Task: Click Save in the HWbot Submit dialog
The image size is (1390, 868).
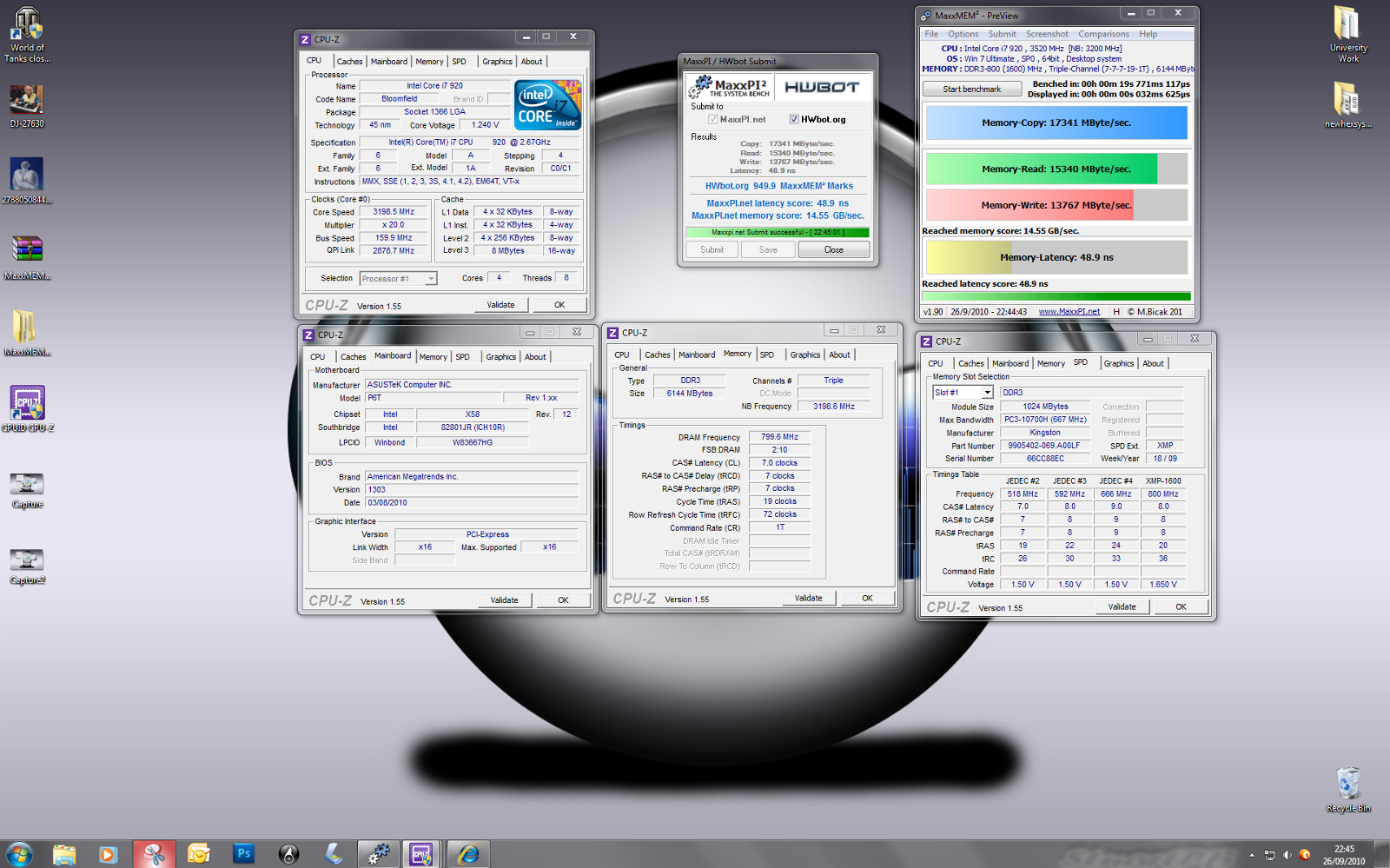Action: (768, 250)
